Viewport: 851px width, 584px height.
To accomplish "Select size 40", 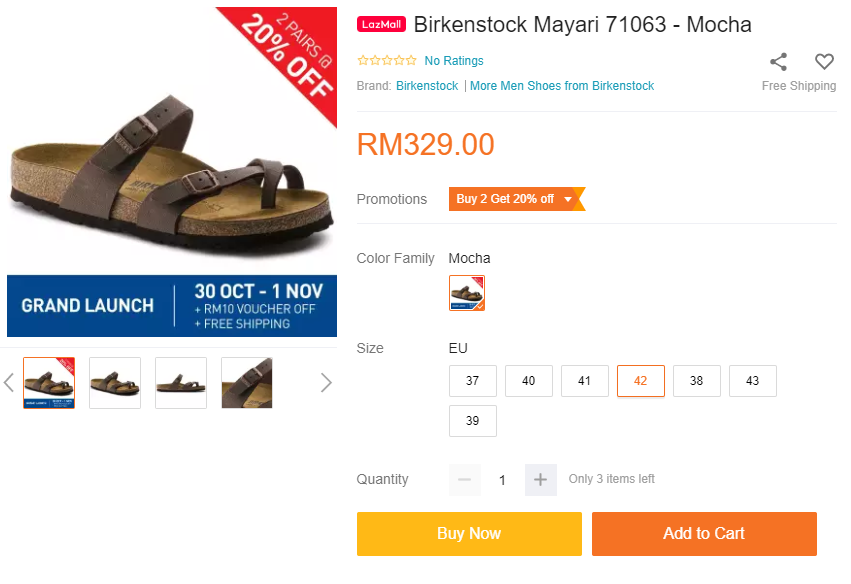I will [x=529, y=381].
